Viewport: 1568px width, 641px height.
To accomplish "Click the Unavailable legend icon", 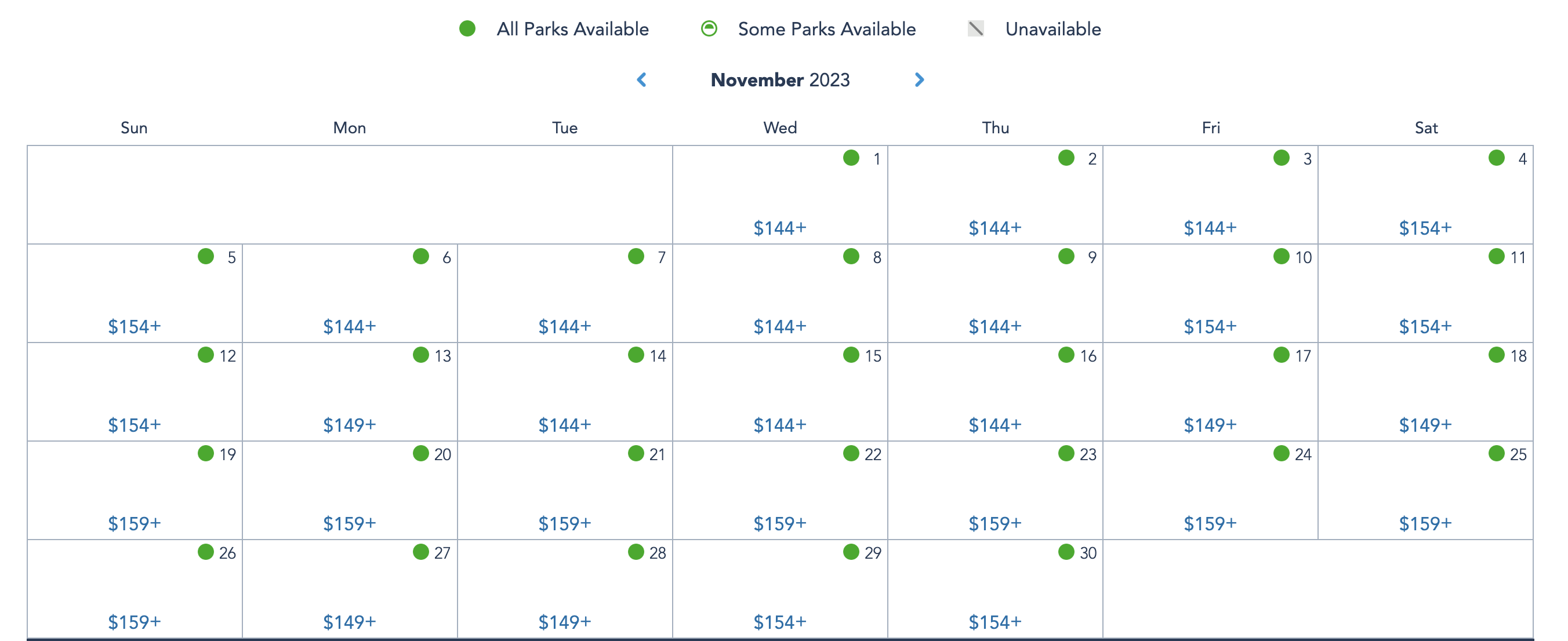I will [x=976, y=28].
